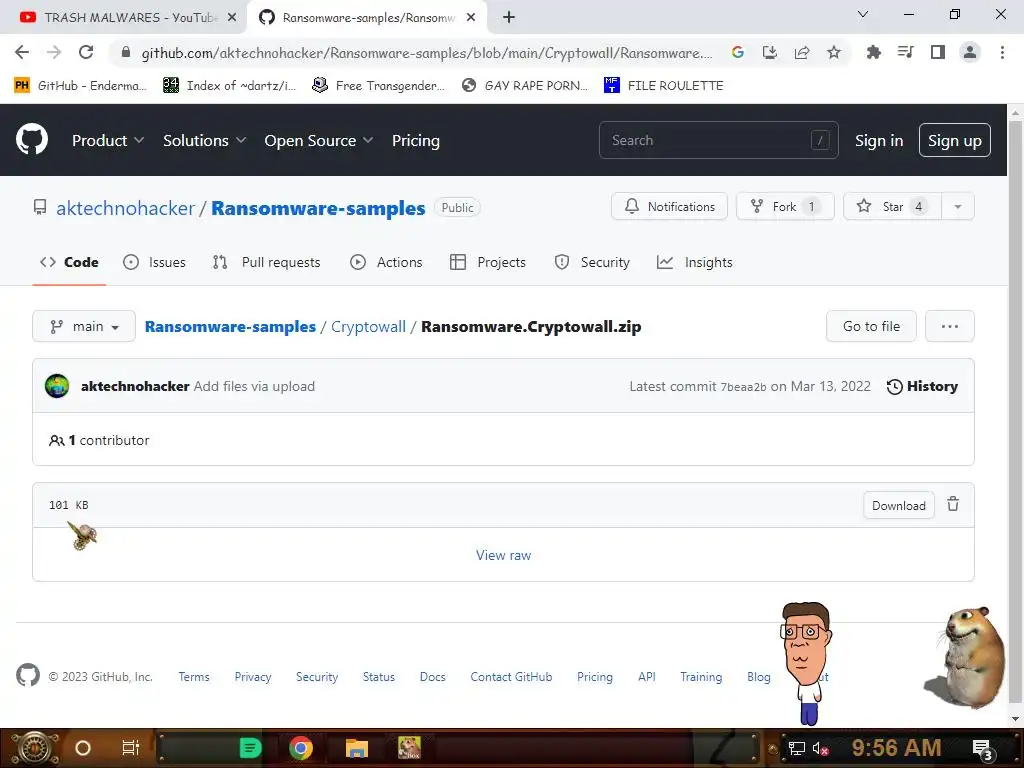
Task: Open the Star lists dropdown arrow
Action: point(957,206)
